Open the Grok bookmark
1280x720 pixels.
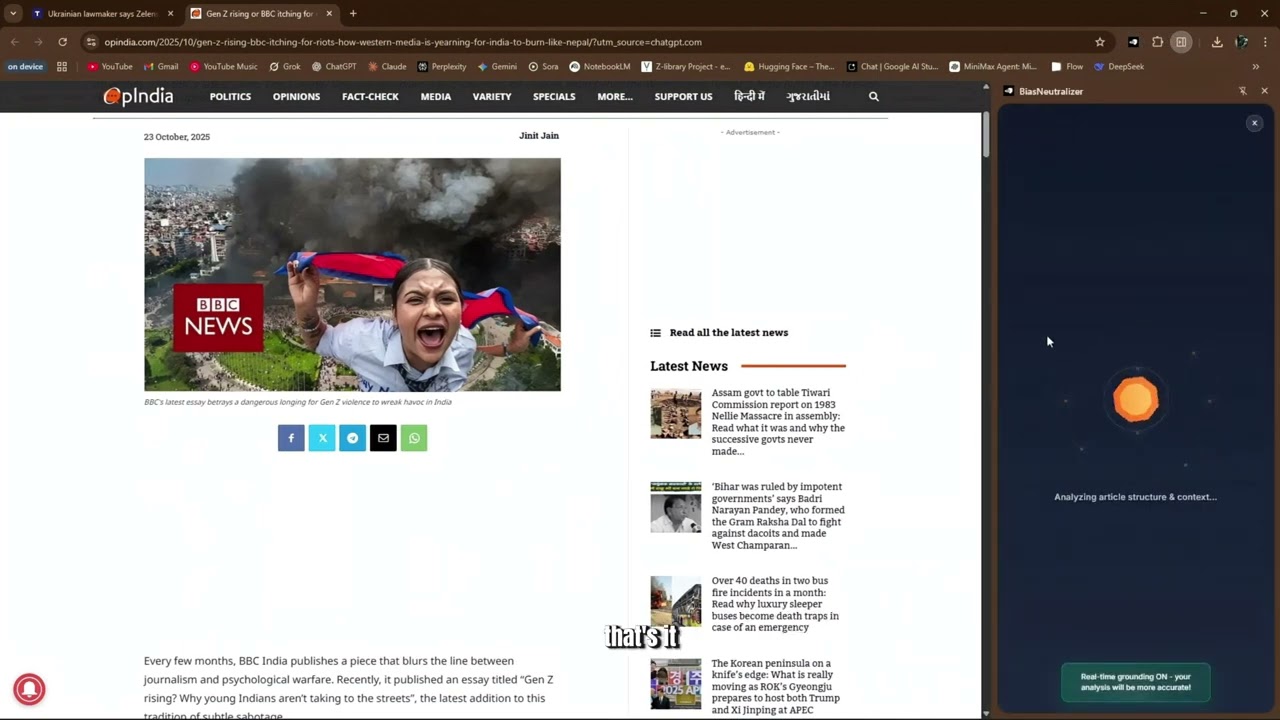(285, 67)
